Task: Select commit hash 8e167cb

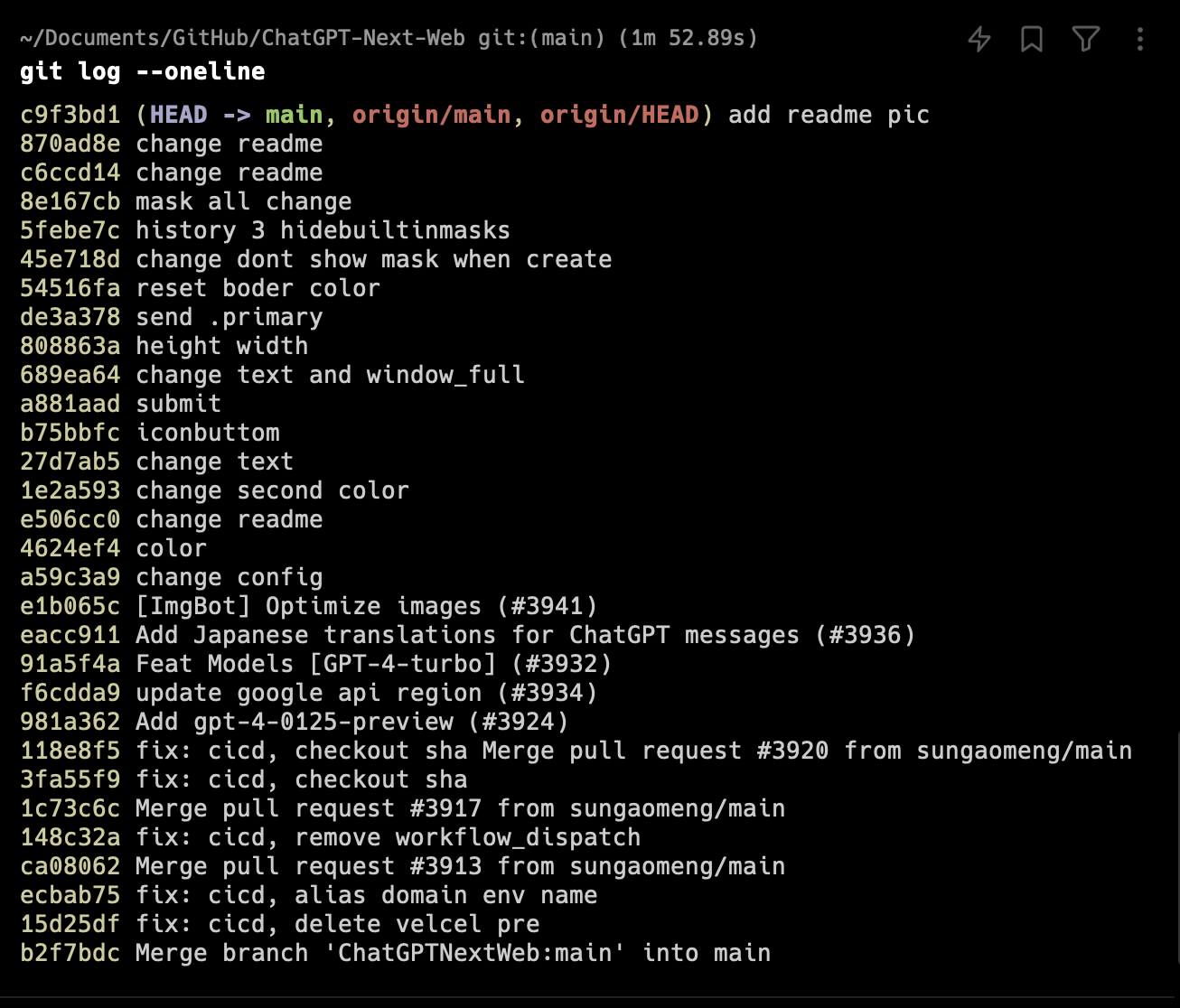Action: point(70,201)
